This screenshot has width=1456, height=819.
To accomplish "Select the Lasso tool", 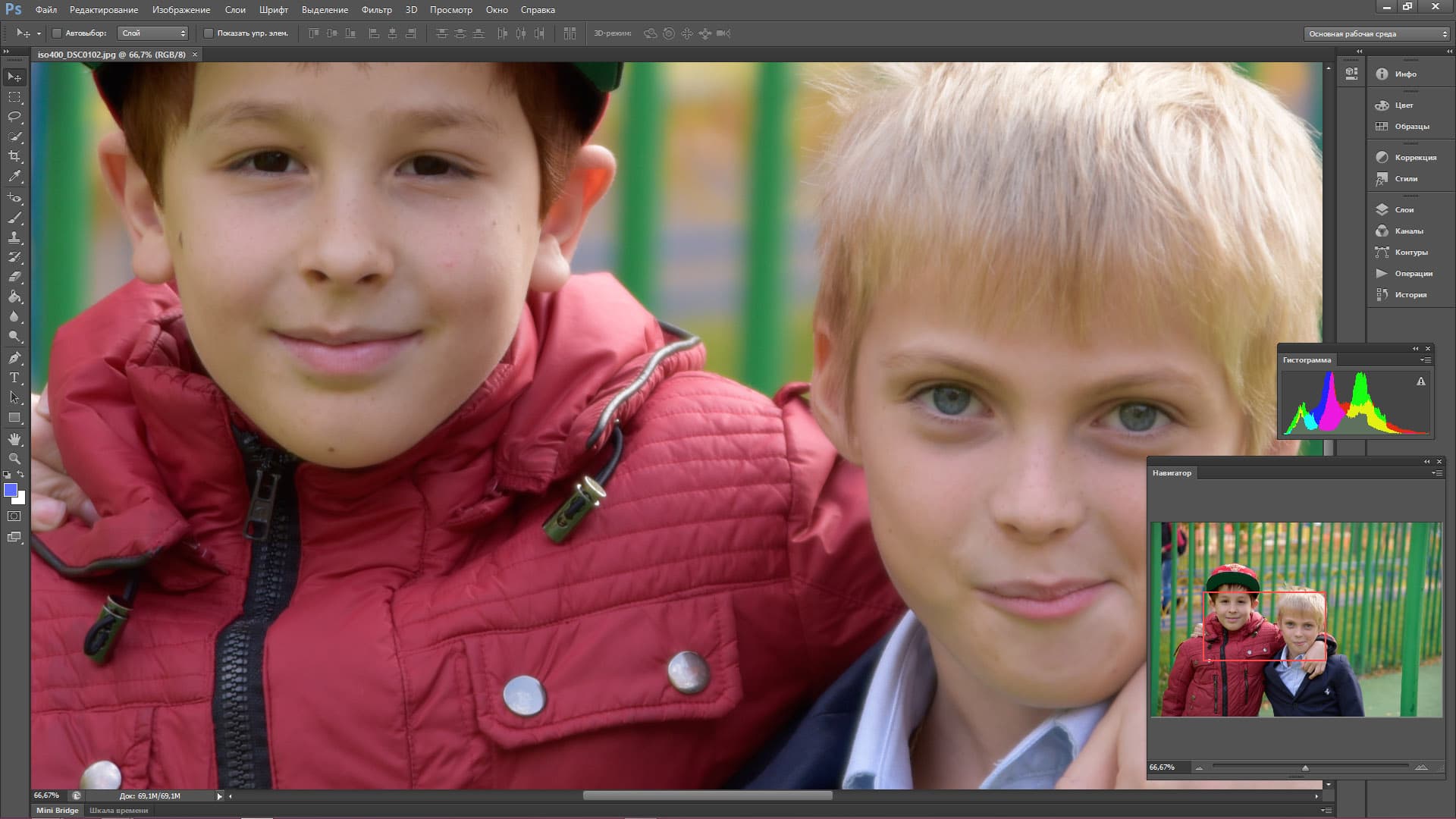I will pyautogui.click(x=14, y=117).
